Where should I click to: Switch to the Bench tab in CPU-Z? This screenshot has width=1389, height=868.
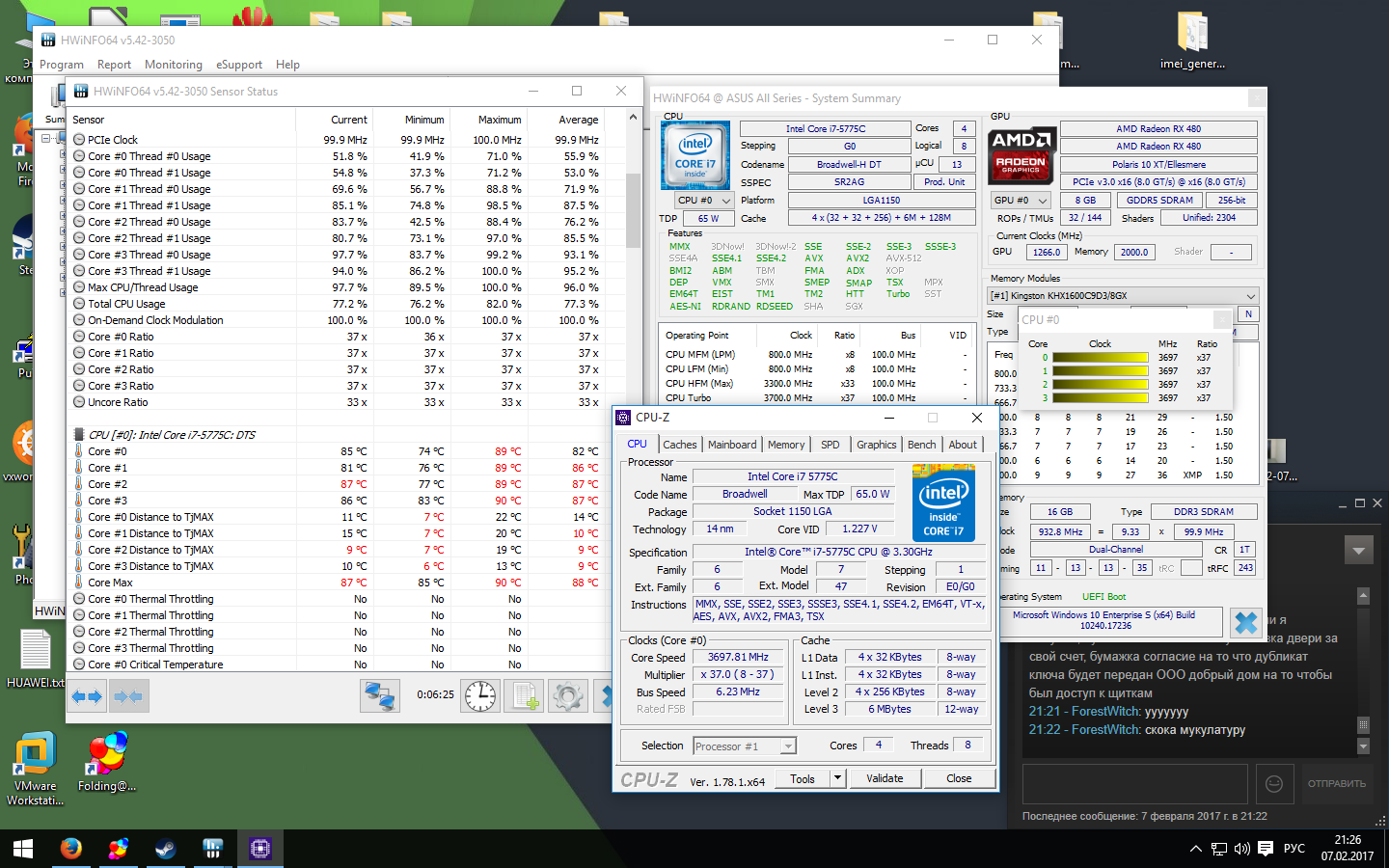point(922,445)
